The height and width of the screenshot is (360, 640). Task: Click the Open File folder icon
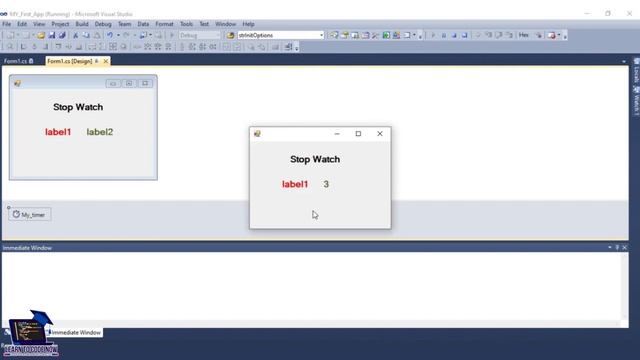pos(41,36)
